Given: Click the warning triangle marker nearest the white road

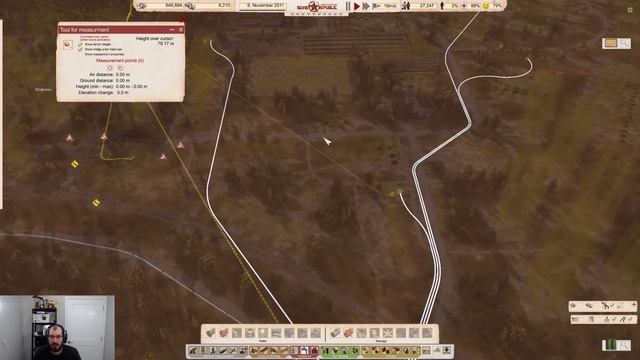Looking at the screenshot, I should [x=180, y=145].
